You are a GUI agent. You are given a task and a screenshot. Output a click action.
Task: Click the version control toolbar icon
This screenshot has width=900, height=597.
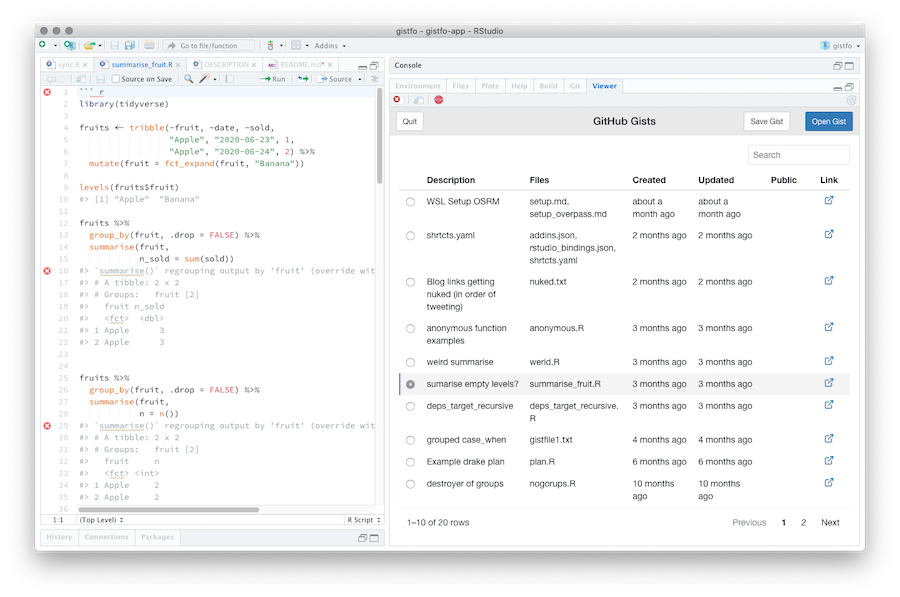(x=270, y=45)
